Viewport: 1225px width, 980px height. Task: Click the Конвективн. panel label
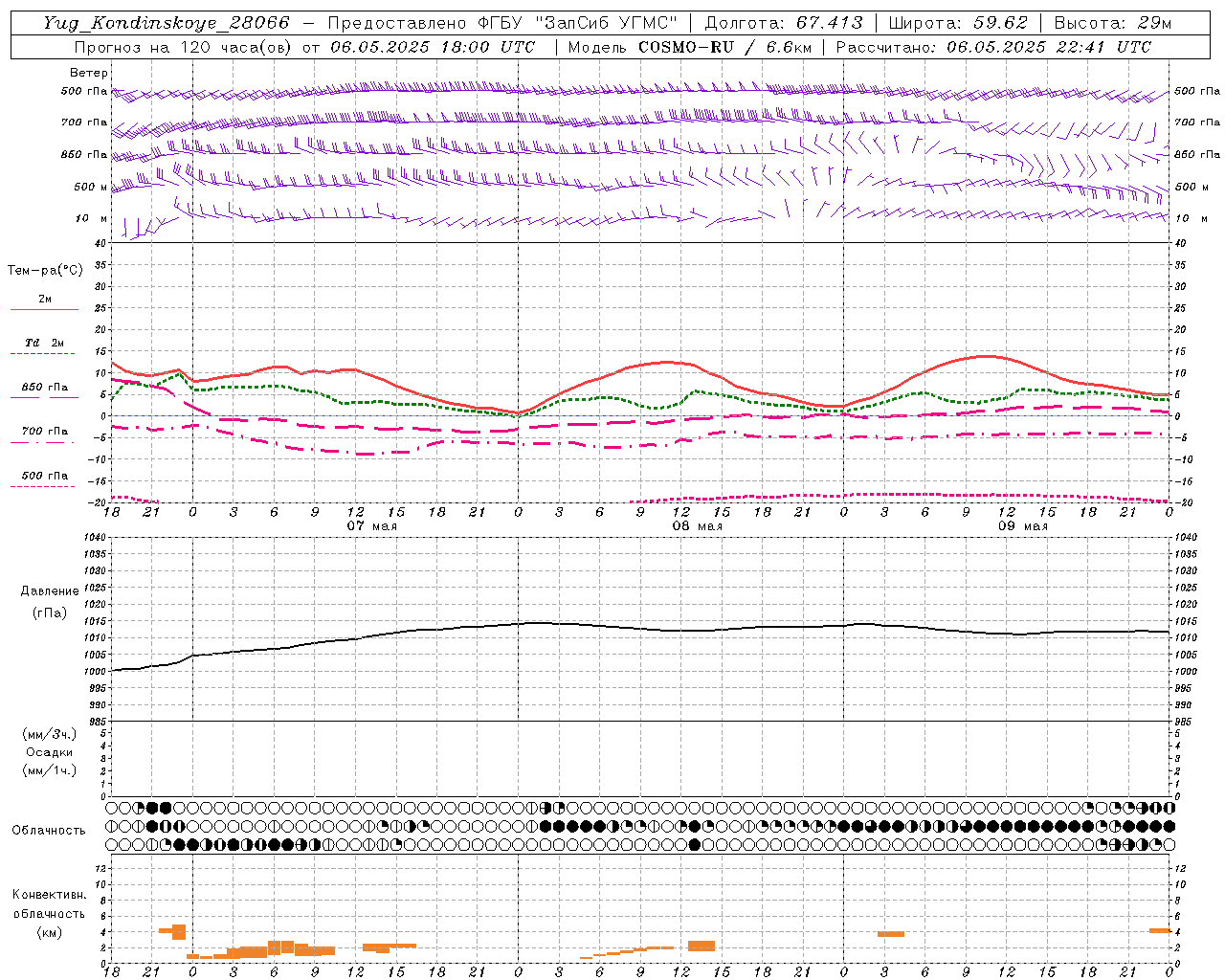point(50,895)
